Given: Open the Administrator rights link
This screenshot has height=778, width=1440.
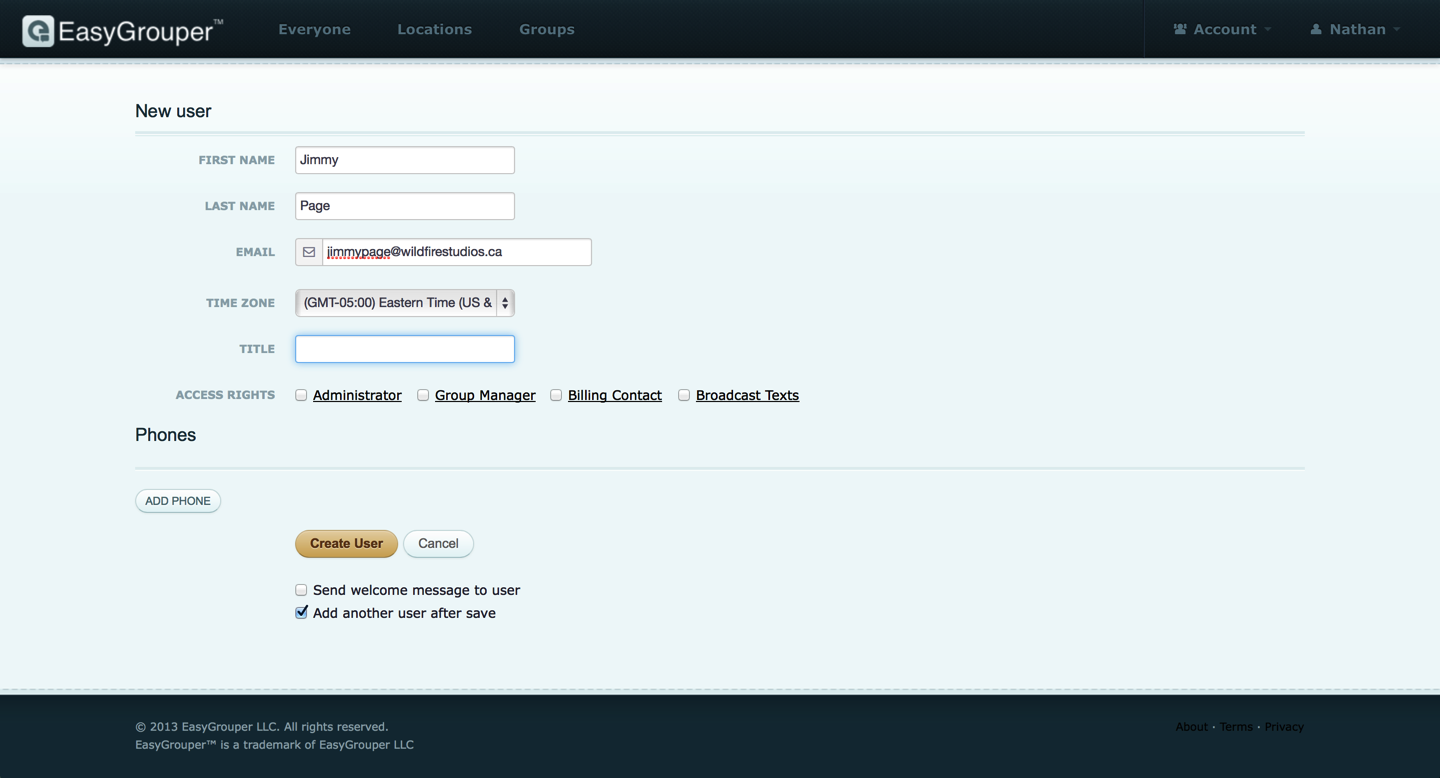Looking at the screenshot, I should [x=357, y=395].
